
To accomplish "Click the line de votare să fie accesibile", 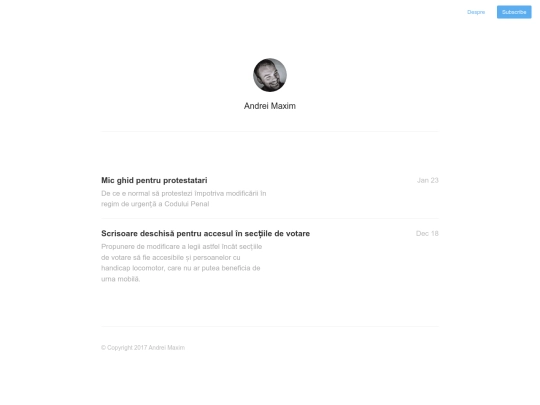I will point(170,258).
